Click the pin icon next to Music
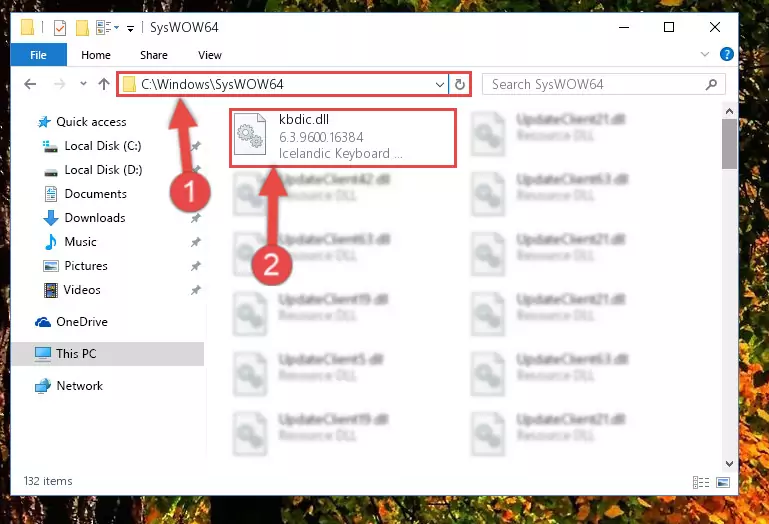The width and height of the screenshot is (769, 524). [196, 242]
